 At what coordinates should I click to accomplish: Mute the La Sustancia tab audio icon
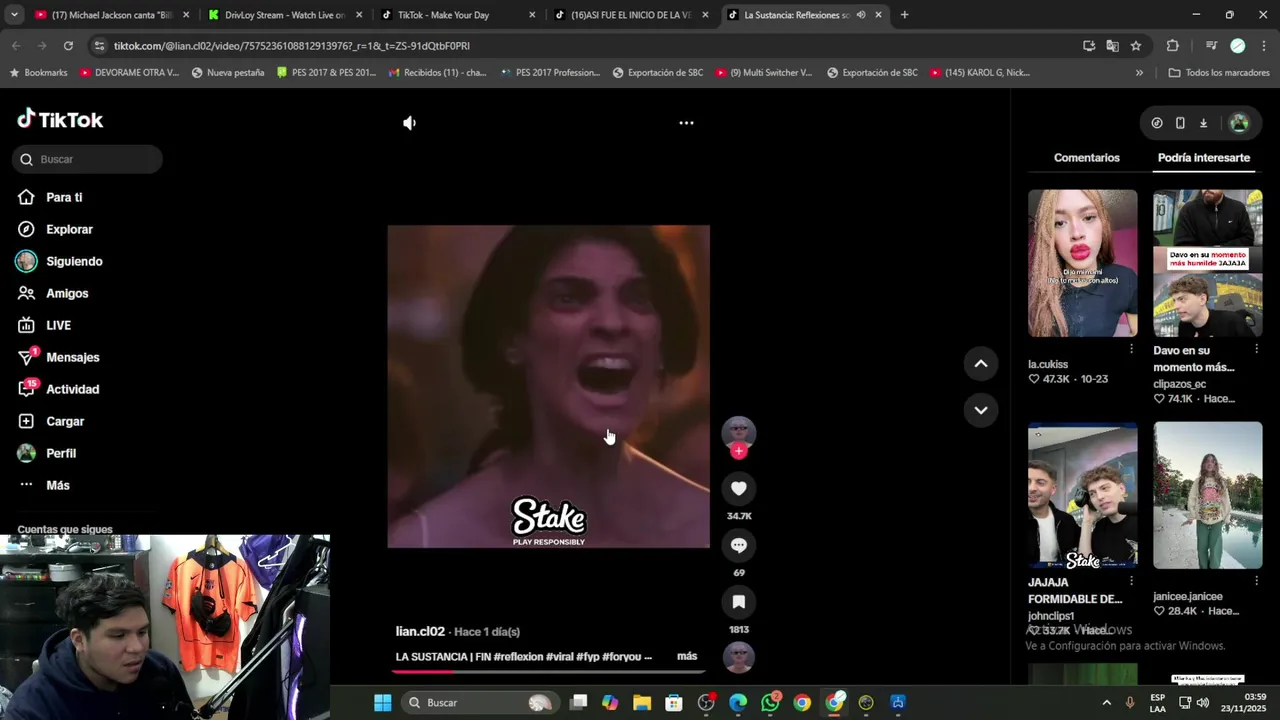861,15
